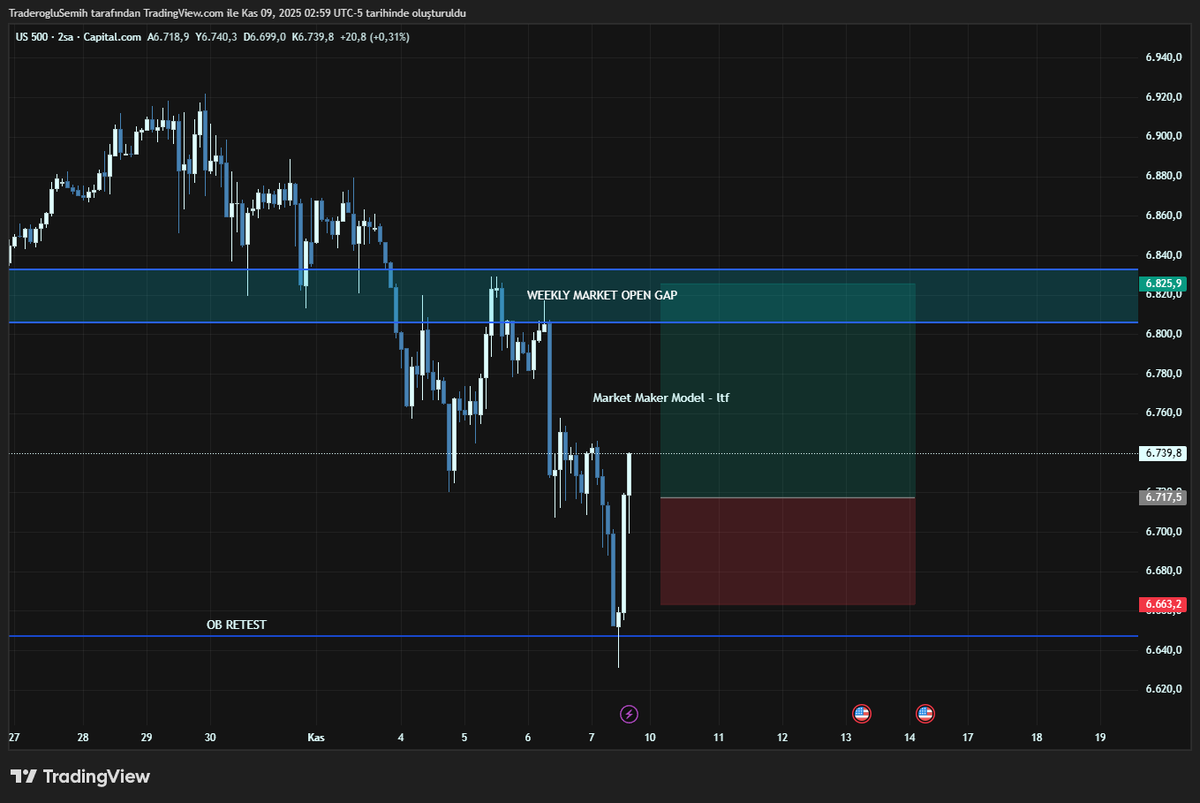The width and height of the screenshot is (1200, 803).
Task: Click price axis label 6.760,0
Action: coord(1164,413)
